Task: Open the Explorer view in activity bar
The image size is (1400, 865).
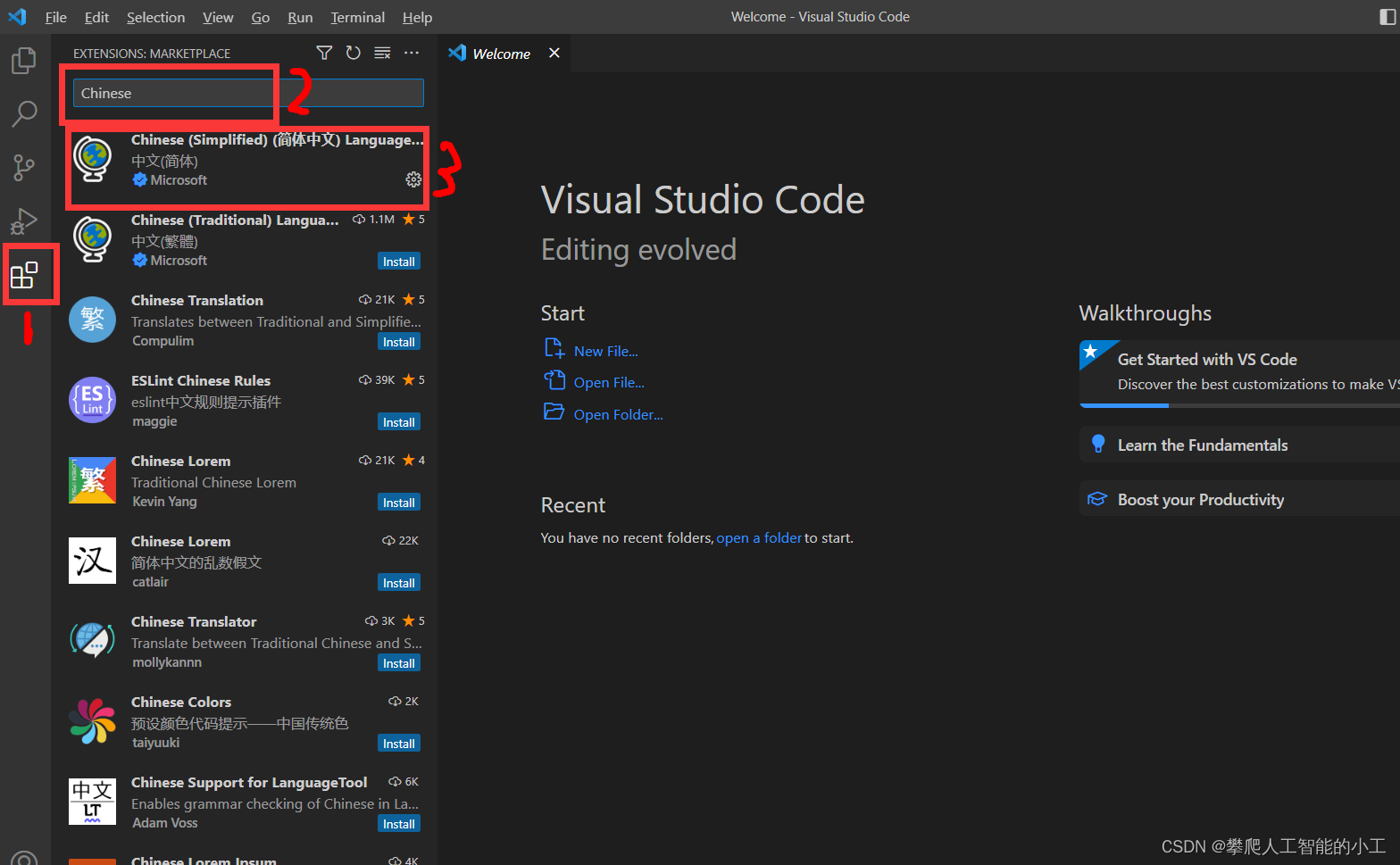Action: click(x=24, y=61)
